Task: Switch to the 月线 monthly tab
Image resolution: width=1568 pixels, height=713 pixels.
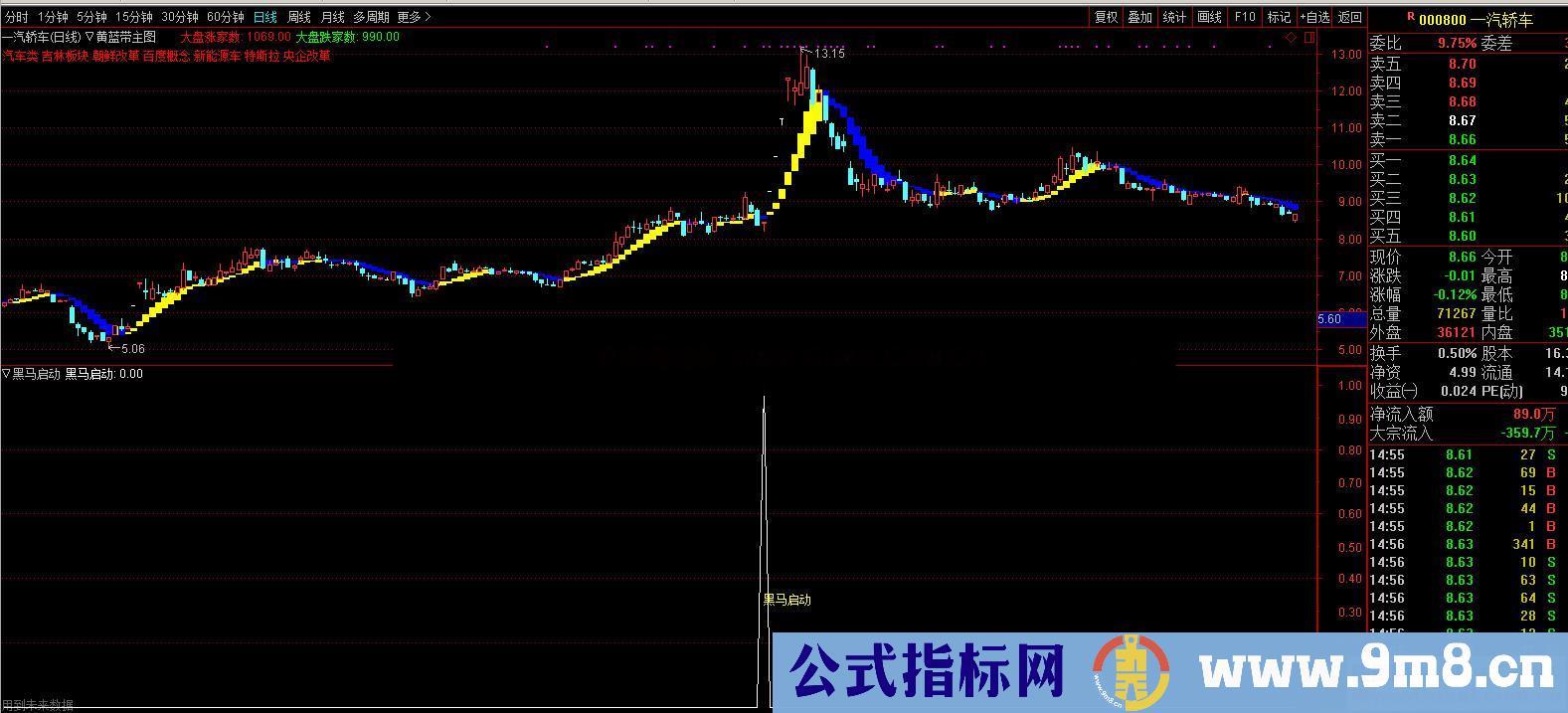Action: [x=332, y=17]
